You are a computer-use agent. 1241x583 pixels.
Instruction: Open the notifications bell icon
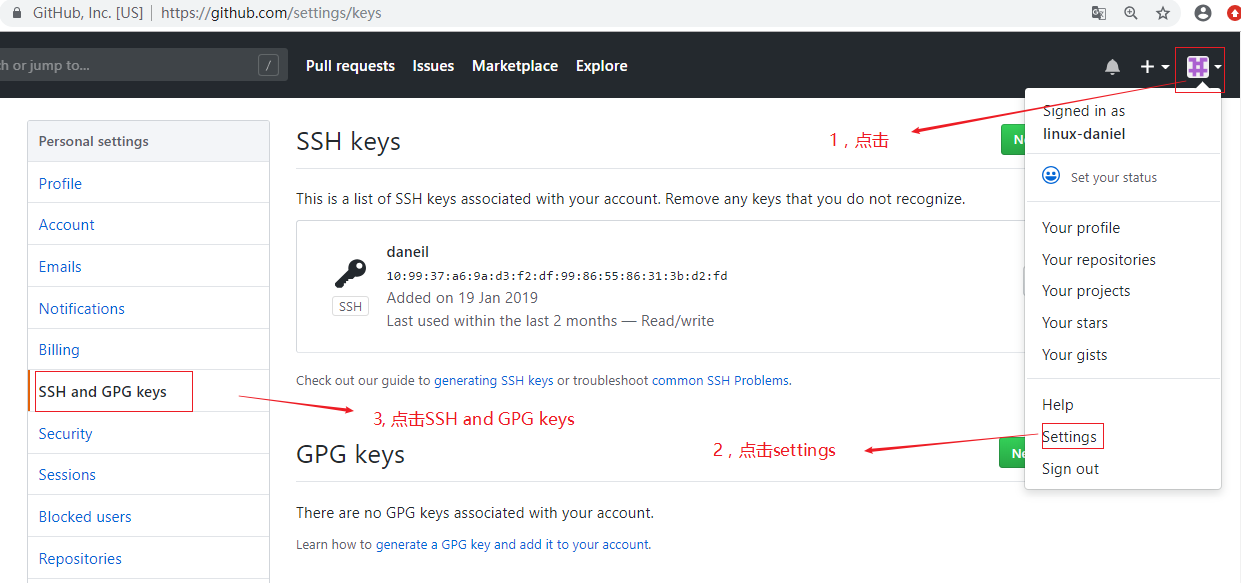(x=1112, y=67)
